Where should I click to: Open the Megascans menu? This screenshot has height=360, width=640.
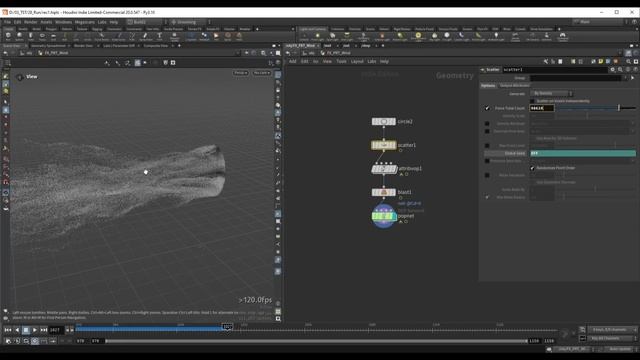84,22
